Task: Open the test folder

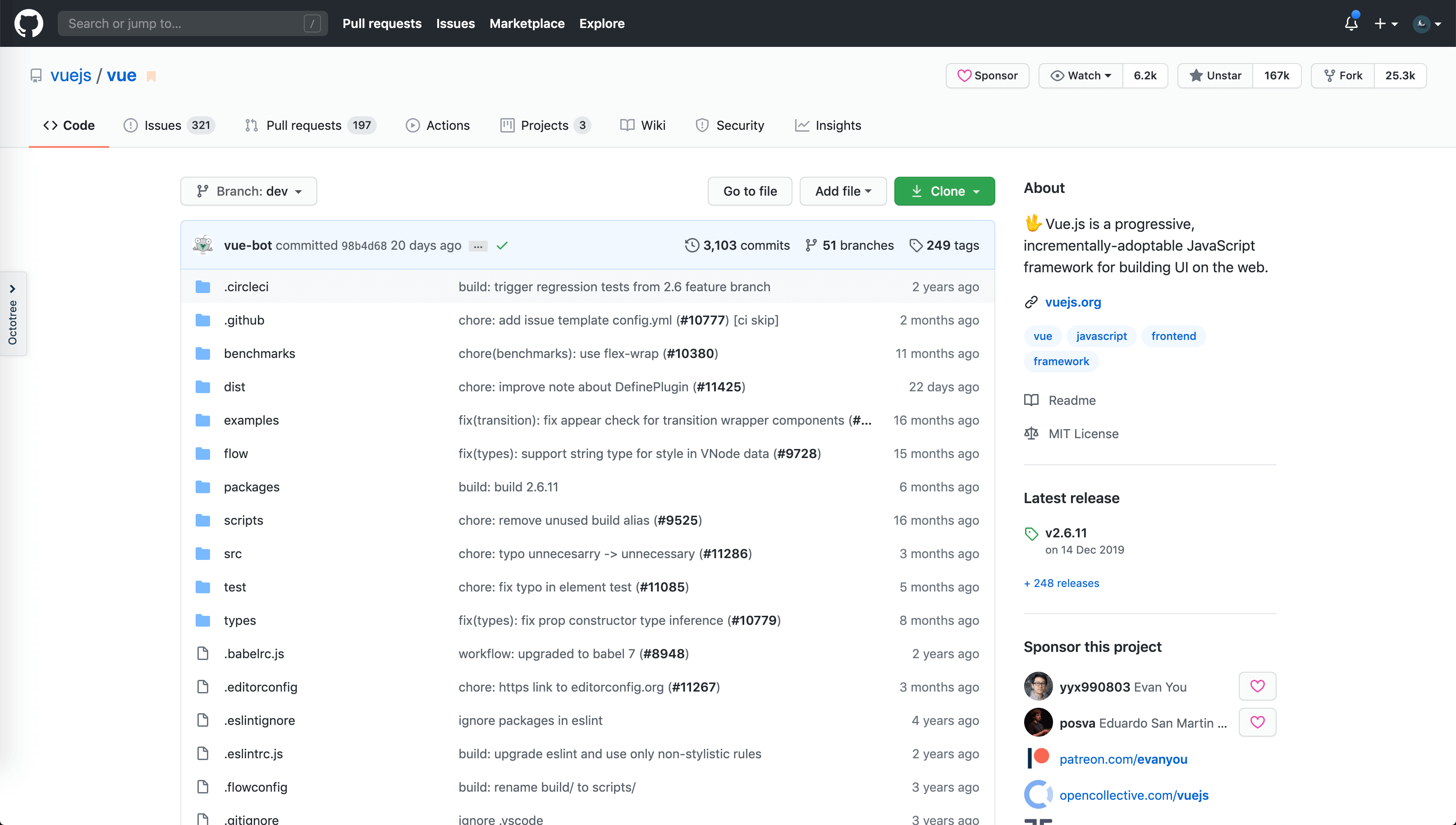Action: tap(234, 587)
